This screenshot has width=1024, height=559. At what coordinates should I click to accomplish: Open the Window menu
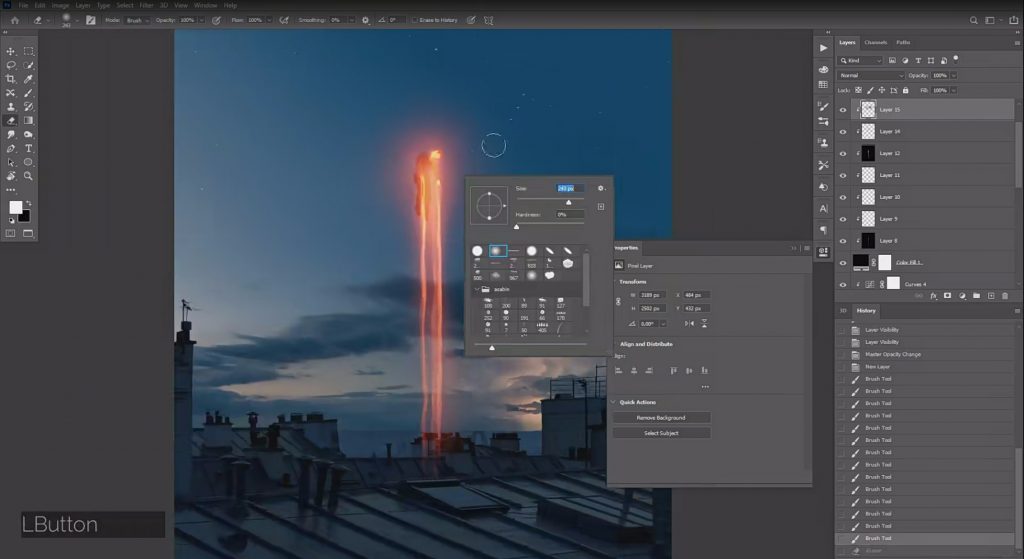[205, 5]
